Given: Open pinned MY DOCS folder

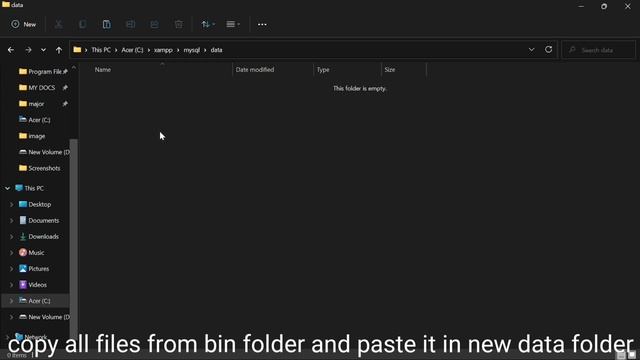Looking at the screenshot, I should pyautogui.click(x=37, y=88).
